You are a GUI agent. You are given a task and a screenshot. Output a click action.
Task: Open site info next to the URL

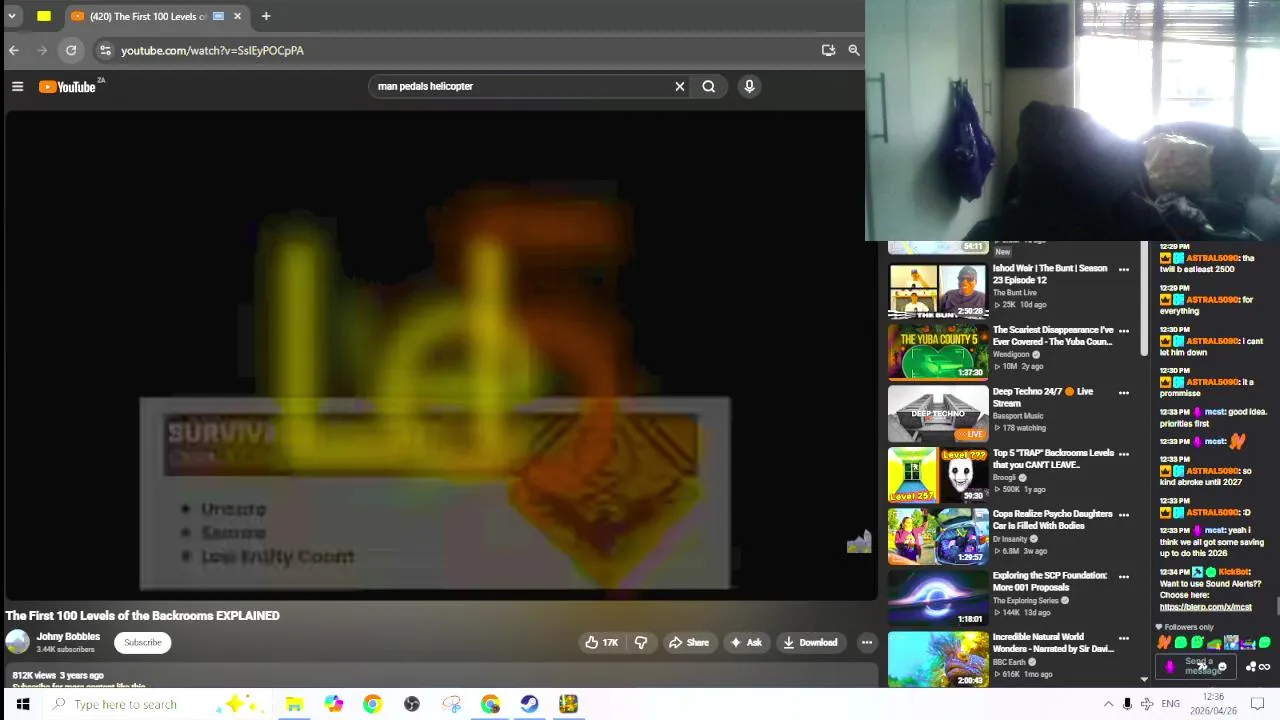[105, 50]
